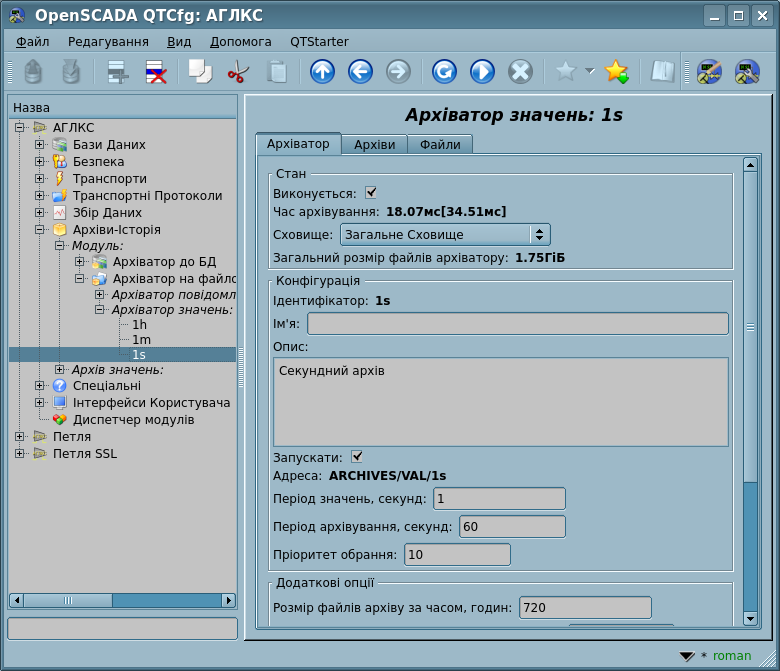The image size is (780, 671).
Task: Click the Refresh page toolbar icon
Action: pyautogui.click(x=444, y=72)
